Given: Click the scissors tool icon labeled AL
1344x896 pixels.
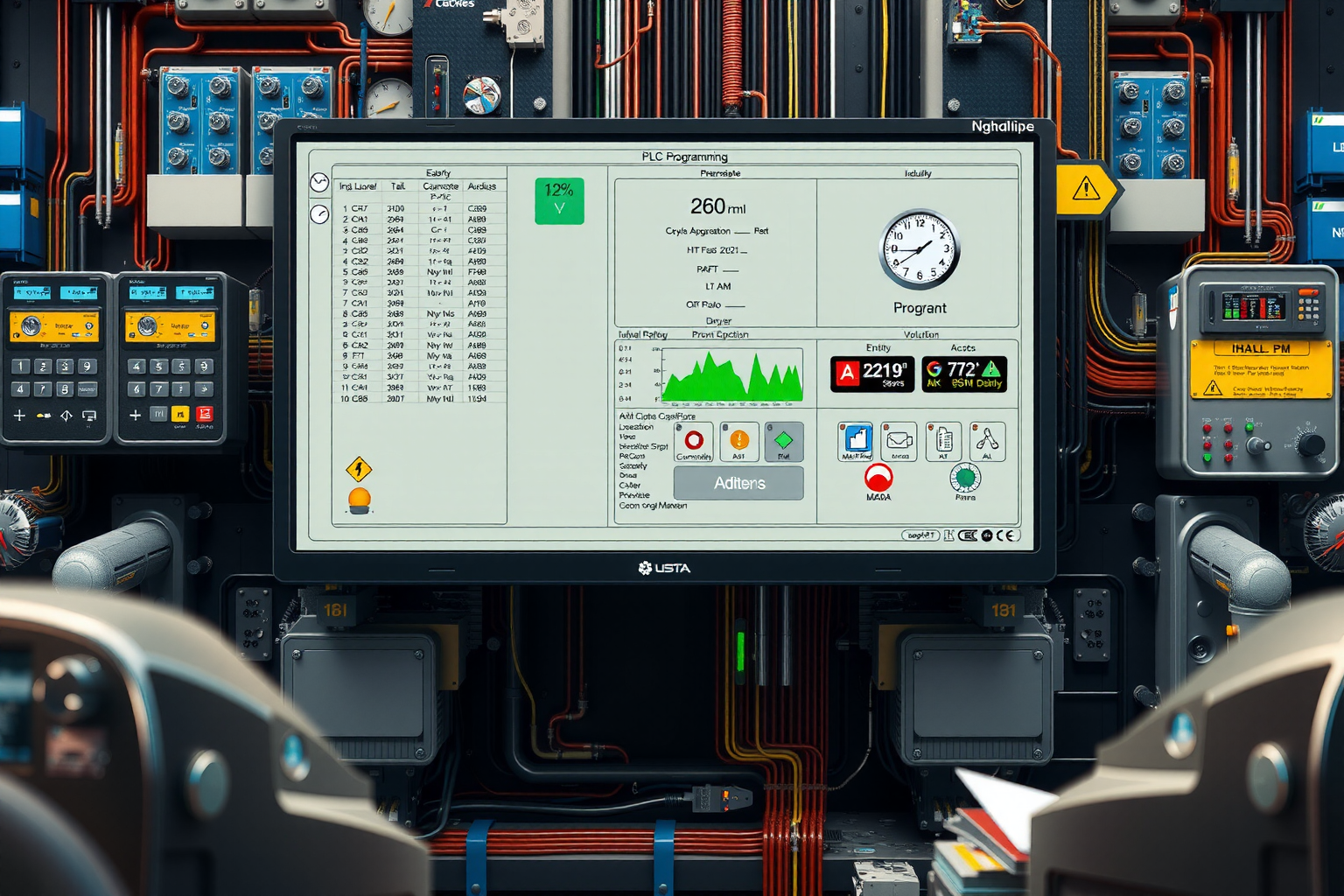Looking at the screenshot, I should (987, 442).
